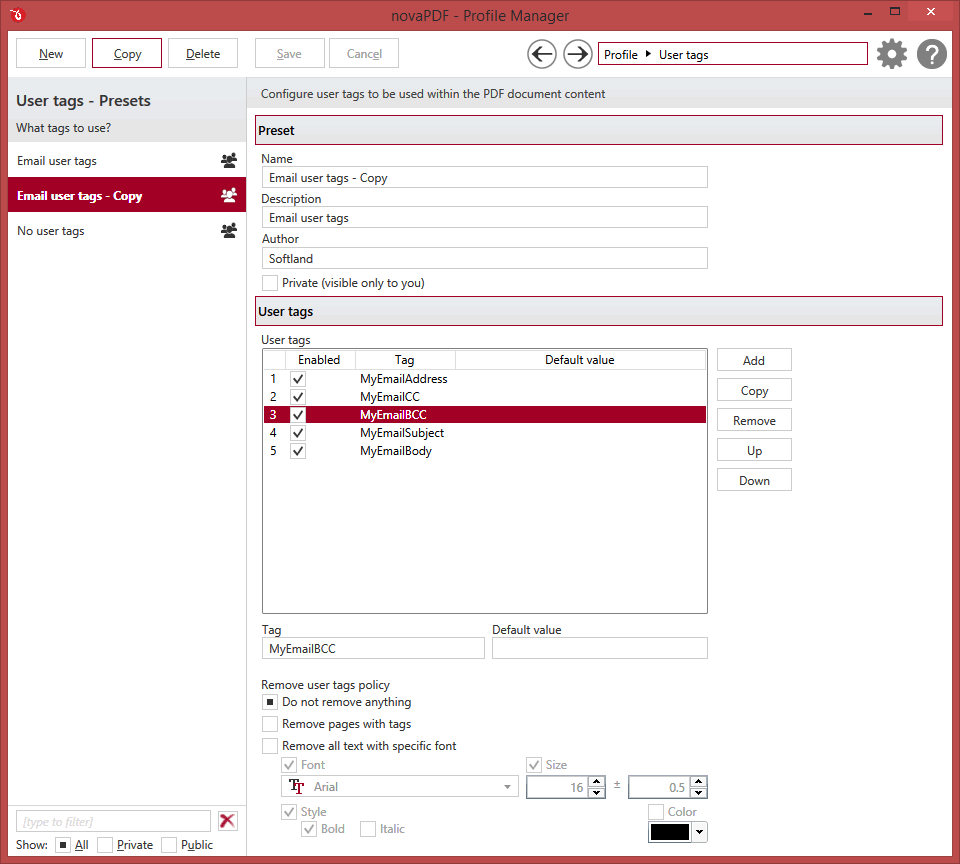This screenshot has width=960, height=864.
Task: Increase font size 16 with up arrow
Action: click(x=596, y=781)
